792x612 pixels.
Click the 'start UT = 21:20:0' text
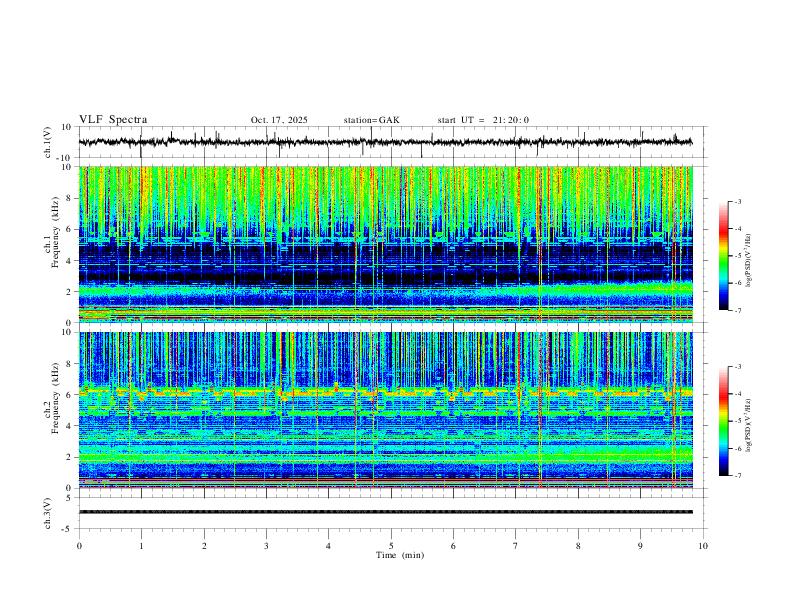[483, 120]
